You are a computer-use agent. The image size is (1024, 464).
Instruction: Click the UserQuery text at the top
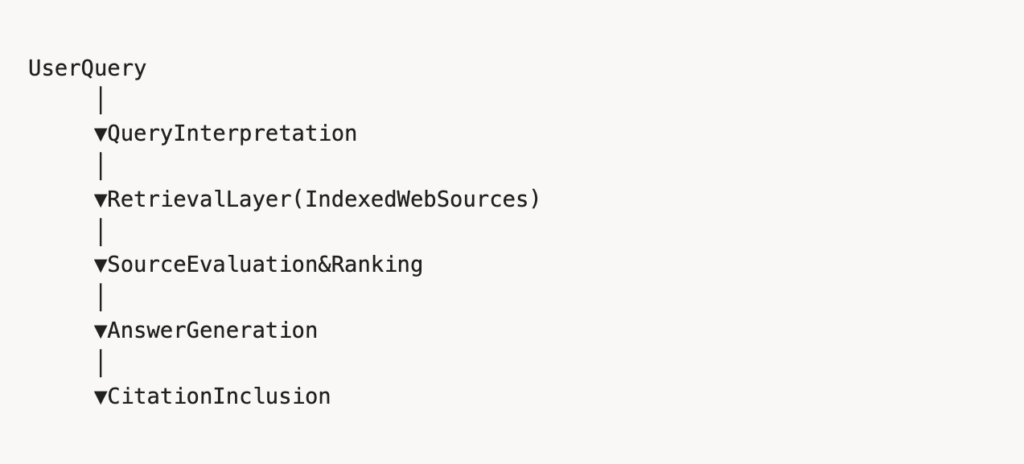coord(87,69)
